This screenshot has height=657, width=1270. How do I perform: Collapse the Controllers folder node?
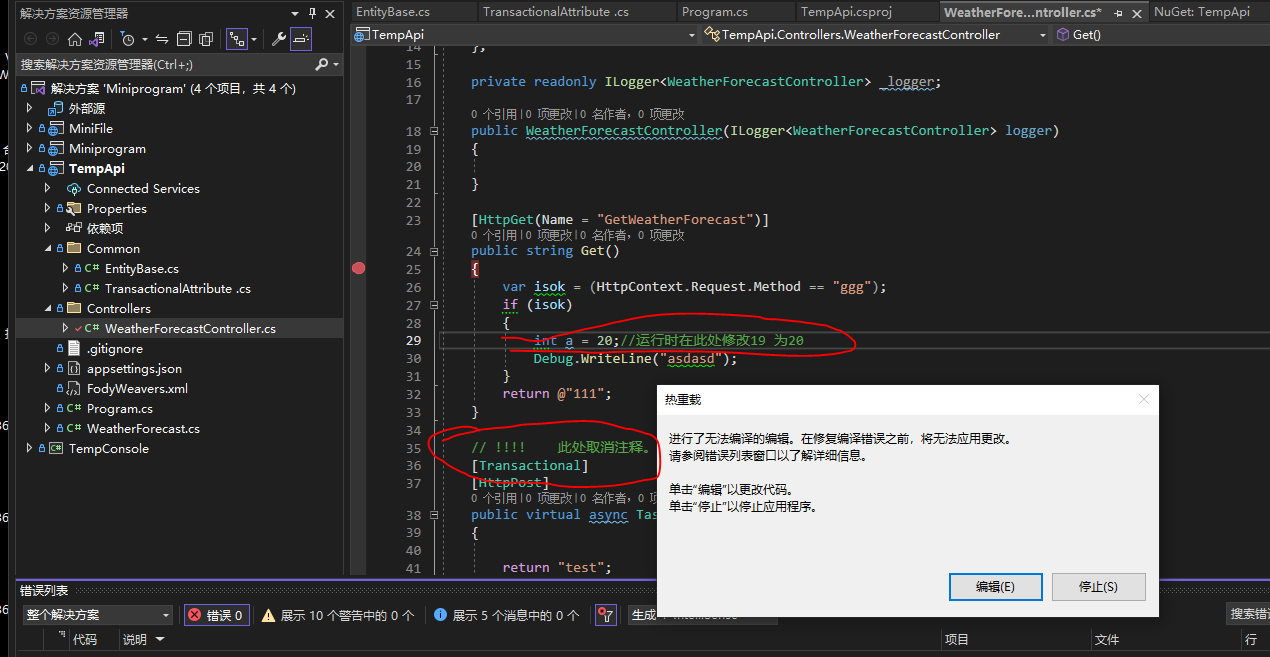(46, 308)
